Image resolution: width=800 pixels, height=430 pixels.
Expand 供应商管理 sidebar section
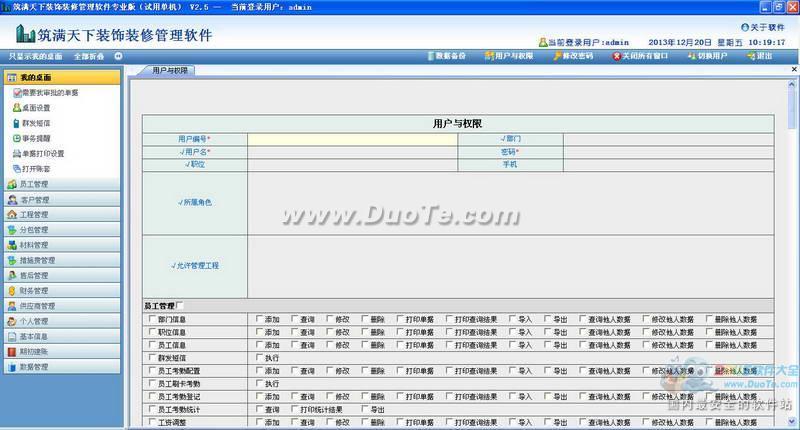(x=62, y=306)
